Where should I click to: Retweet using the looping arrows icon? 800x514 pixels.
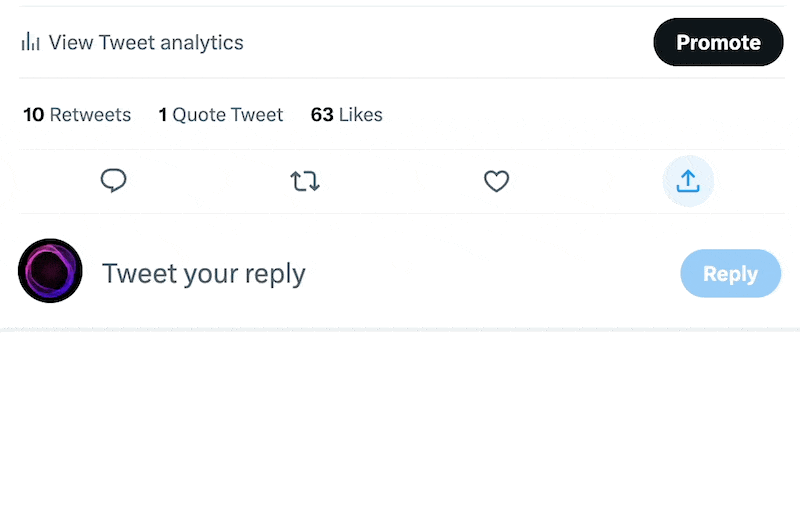coord(305,181)
